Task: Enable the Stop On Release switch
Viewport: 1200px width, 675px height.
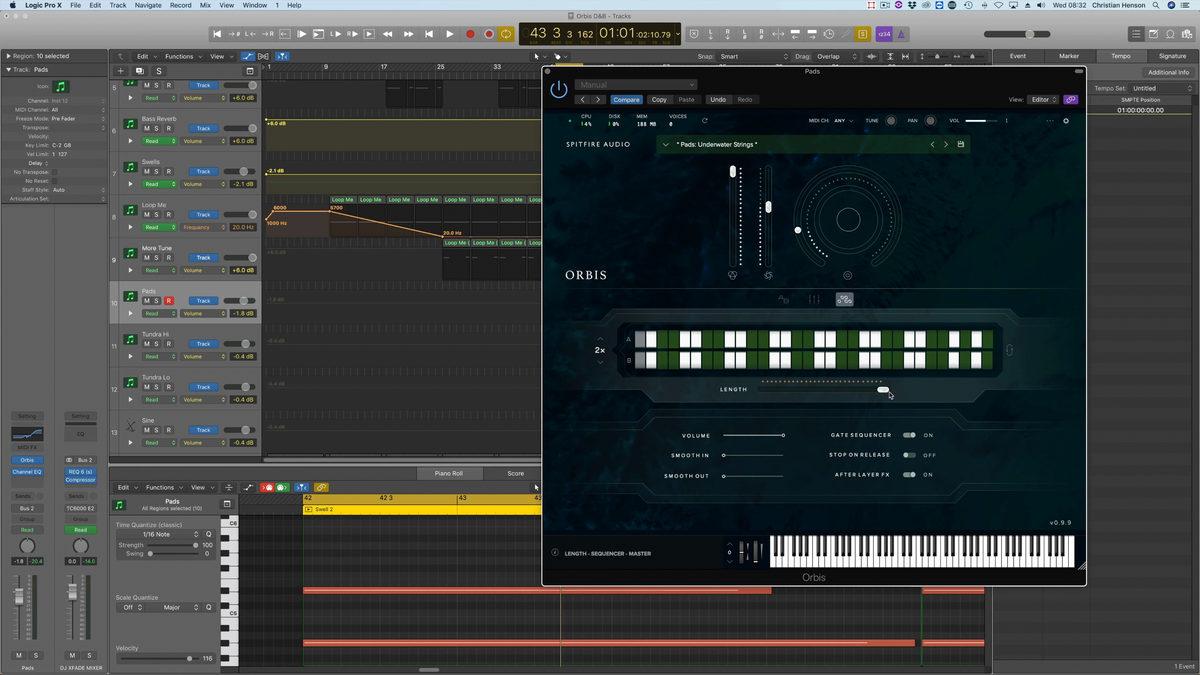Action: (909, 455)
